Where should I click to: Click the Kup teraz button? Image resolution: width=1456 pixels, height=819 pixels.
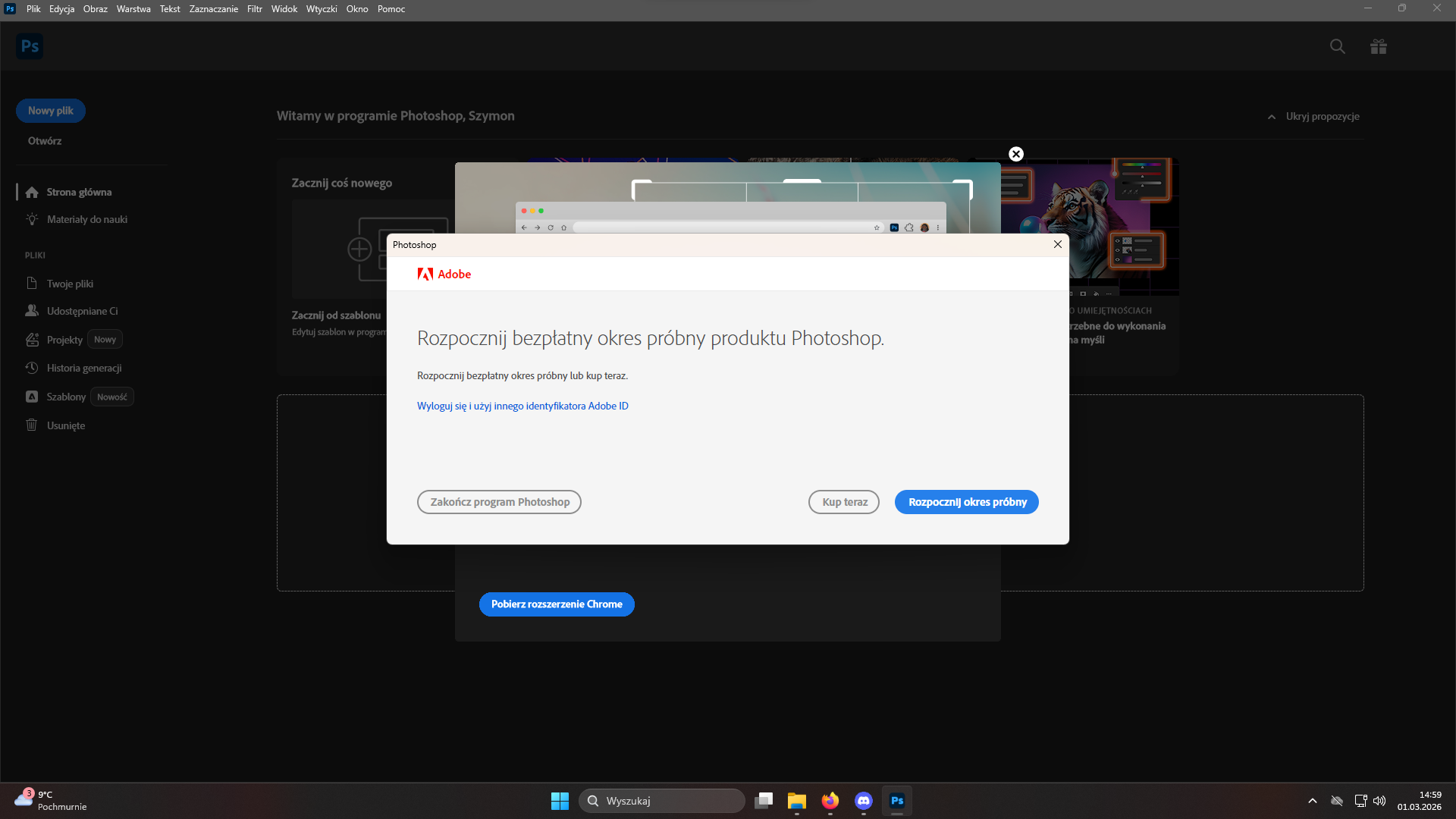click(x=844, y=502)
